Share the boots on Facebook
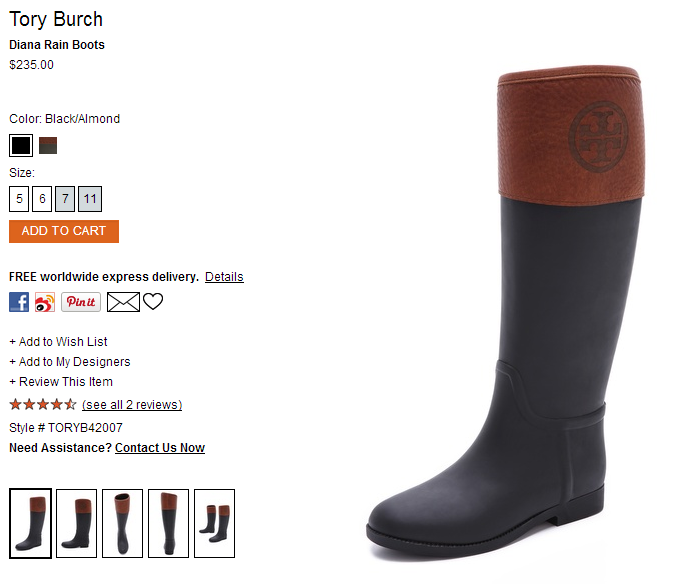 click(x=19, y=302)
